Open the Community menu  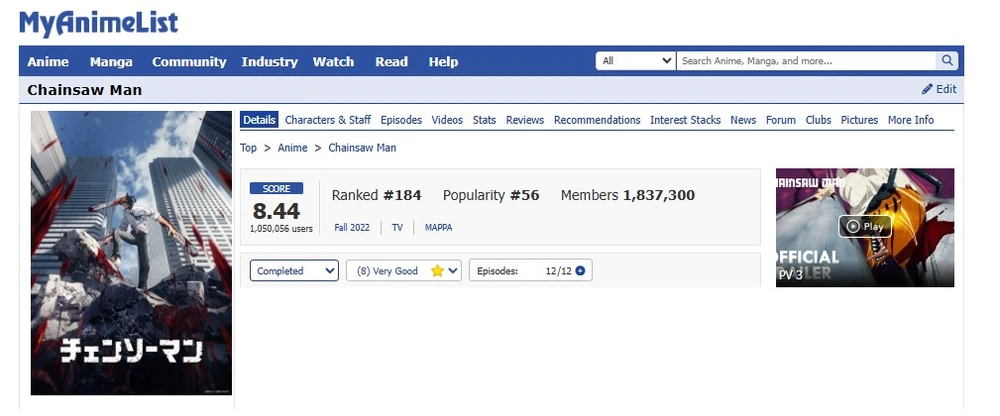tap(189, 62)
